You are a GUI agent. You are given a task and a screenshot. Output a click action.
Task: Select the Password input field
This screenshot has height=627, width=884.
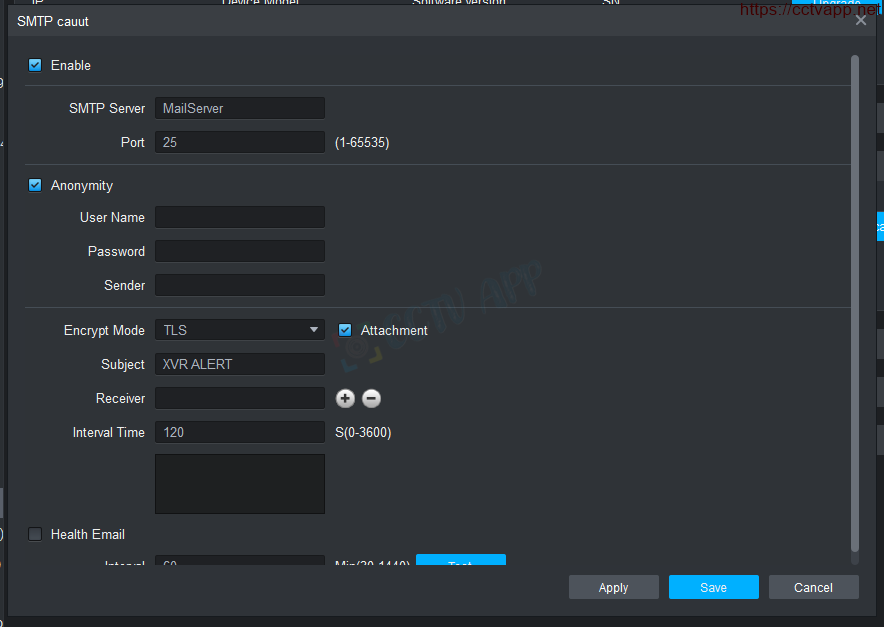(239, 251)
